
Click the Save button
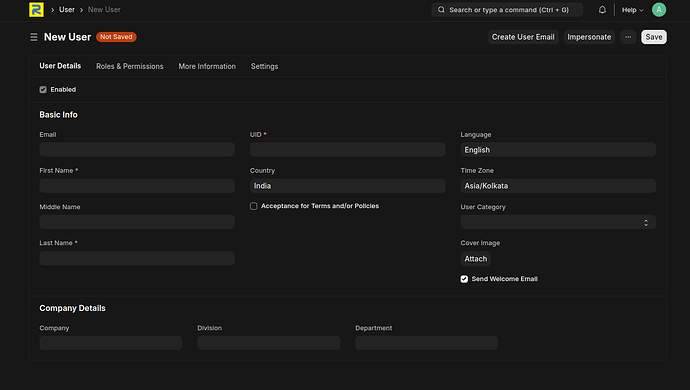click(x=654, y=37)
